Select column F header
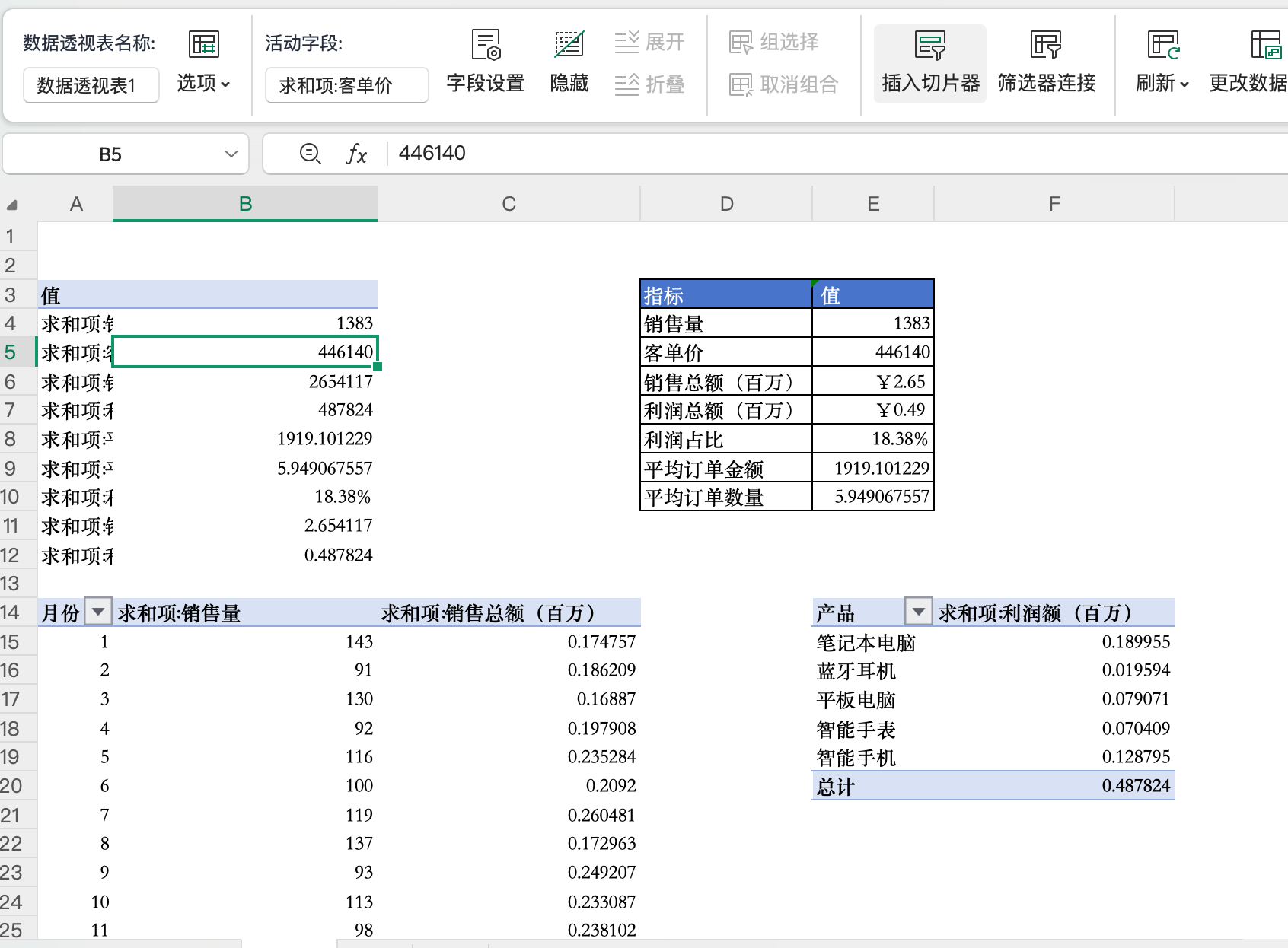Image resolution: width=1288 pixels, height=948 pixels. (x=1054, y=204)
